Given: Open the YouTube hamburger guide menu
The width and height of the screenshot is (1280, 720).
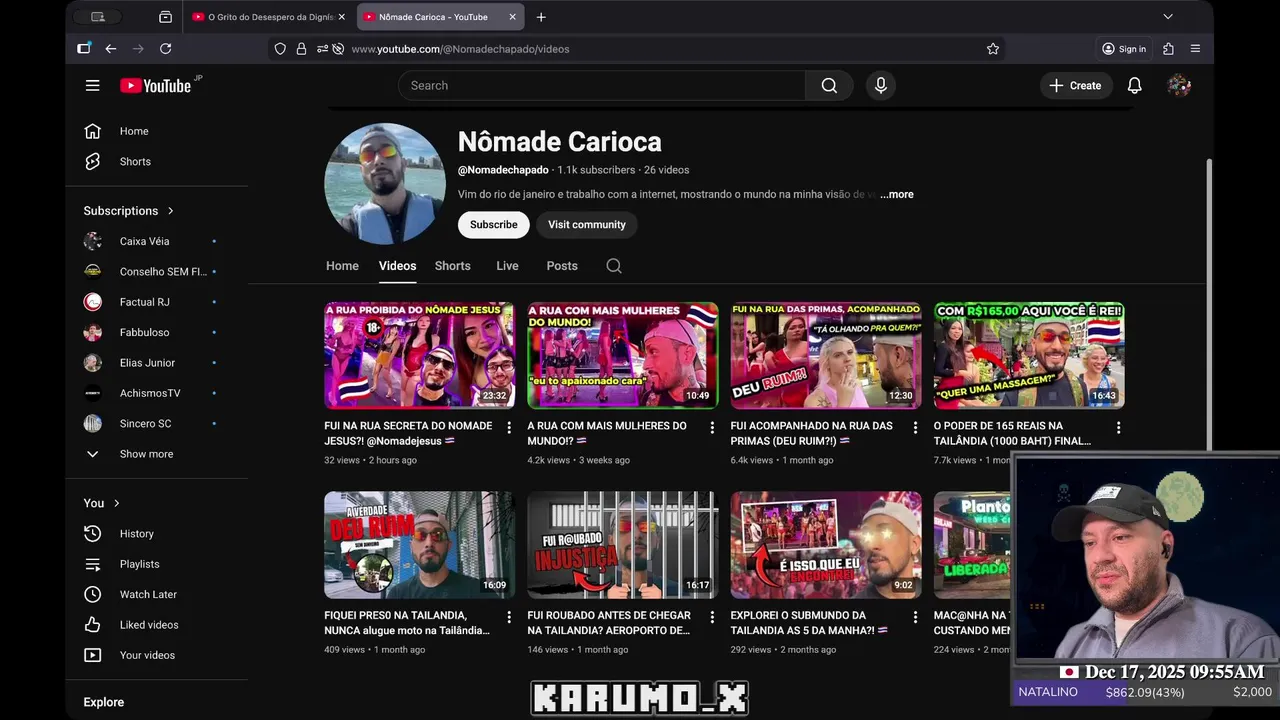Looking at the screenshot, I should (92, 85).
